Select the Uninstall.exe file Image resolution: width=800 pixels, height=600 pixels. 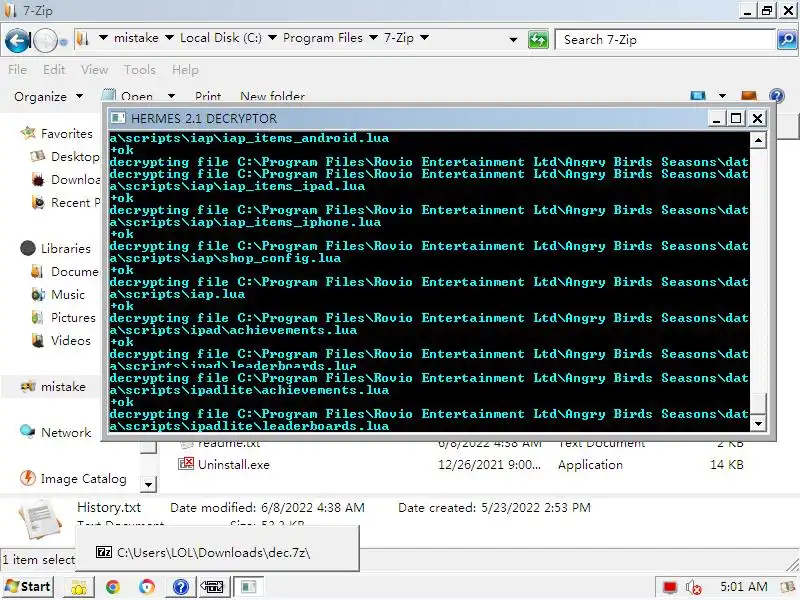coord(234,465)
